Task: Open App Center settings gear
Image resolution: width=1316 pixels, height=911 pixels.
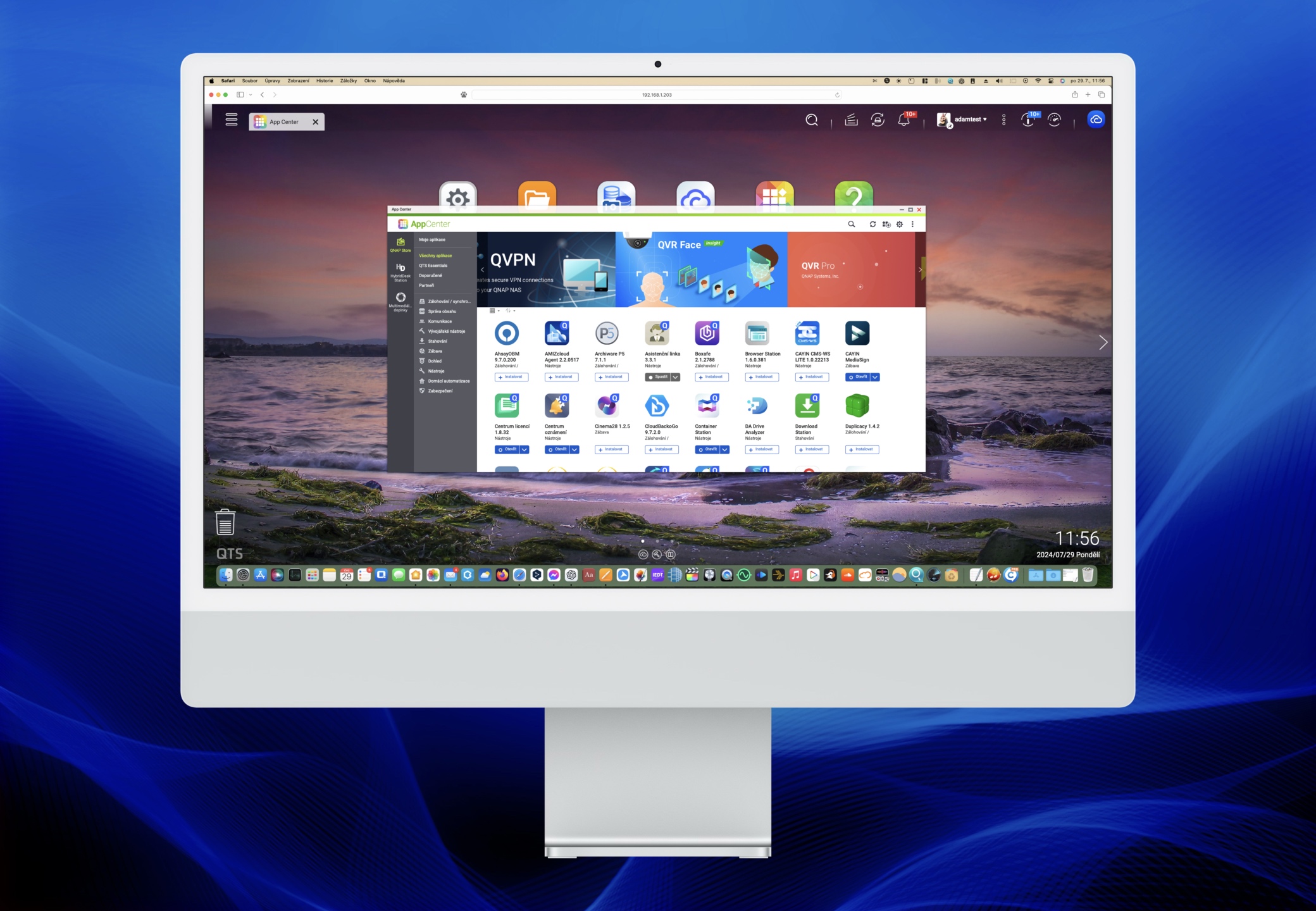Action: (x=900, y=224)
